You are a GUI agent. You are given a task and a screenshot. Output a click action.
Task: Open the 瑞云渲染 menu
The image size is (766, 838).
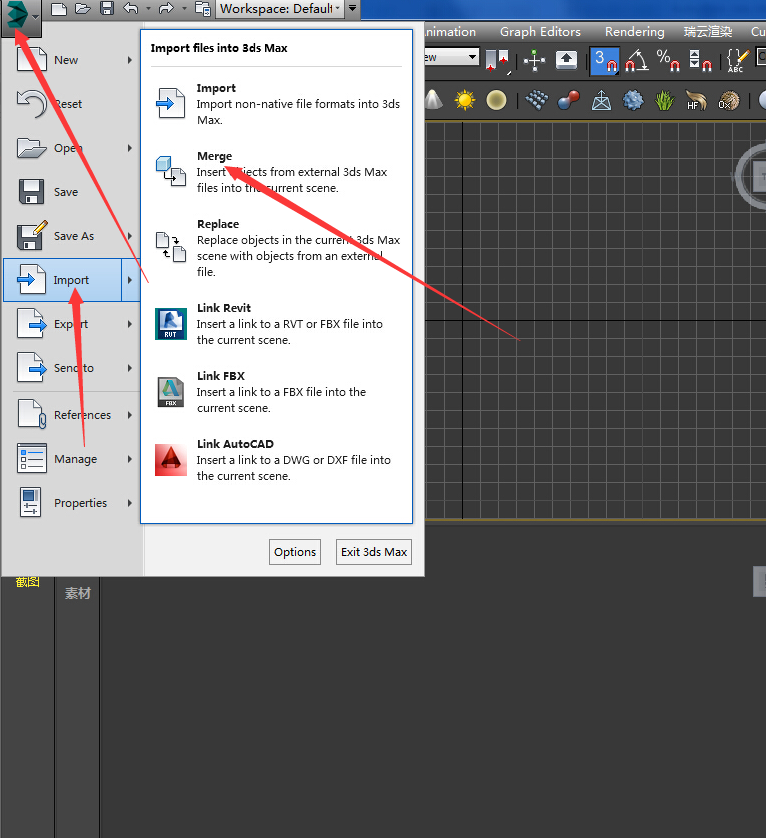click(x=708, y=32)
